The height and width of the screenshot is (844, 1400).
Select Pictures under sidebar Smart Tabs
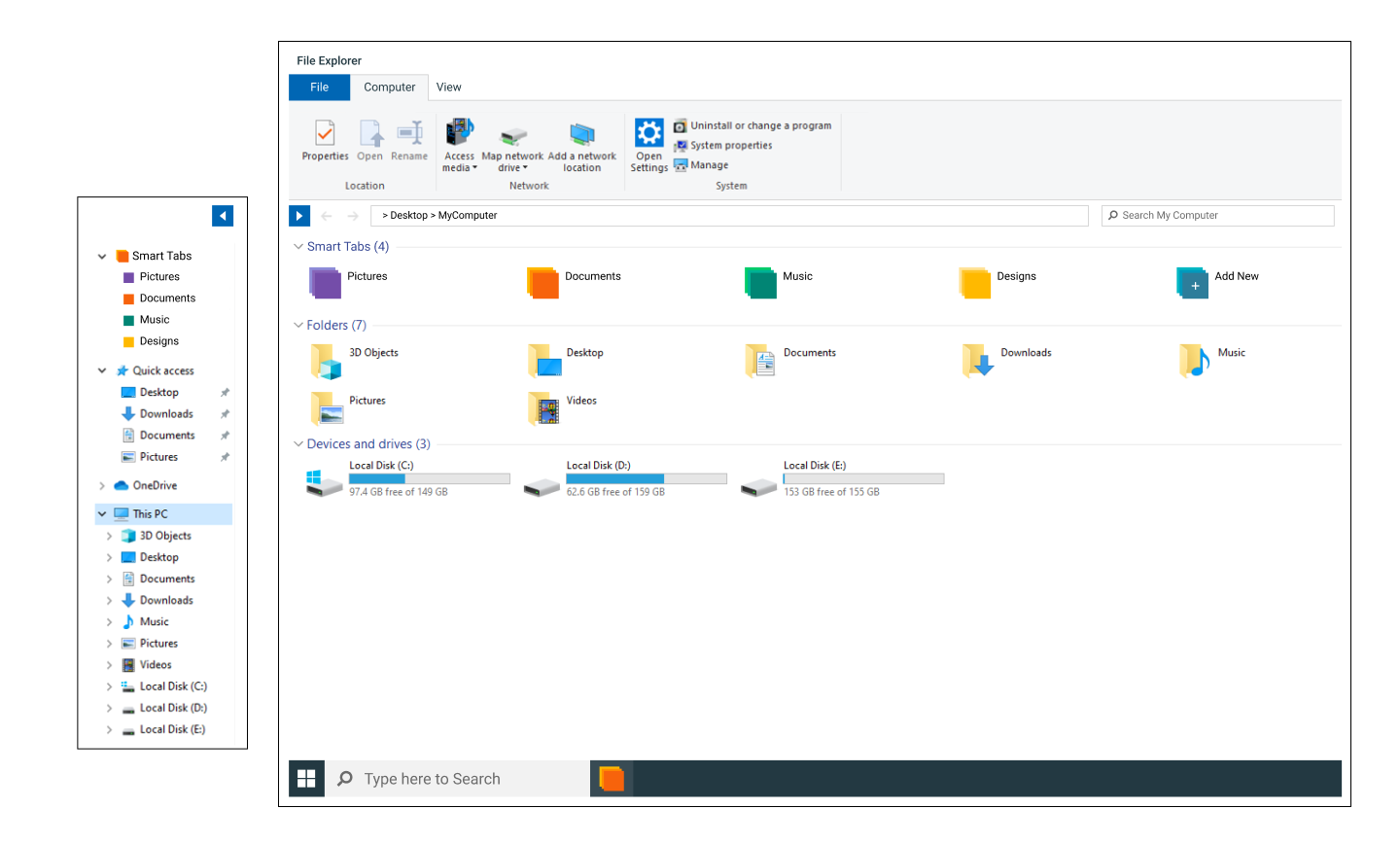pos(152,277)
